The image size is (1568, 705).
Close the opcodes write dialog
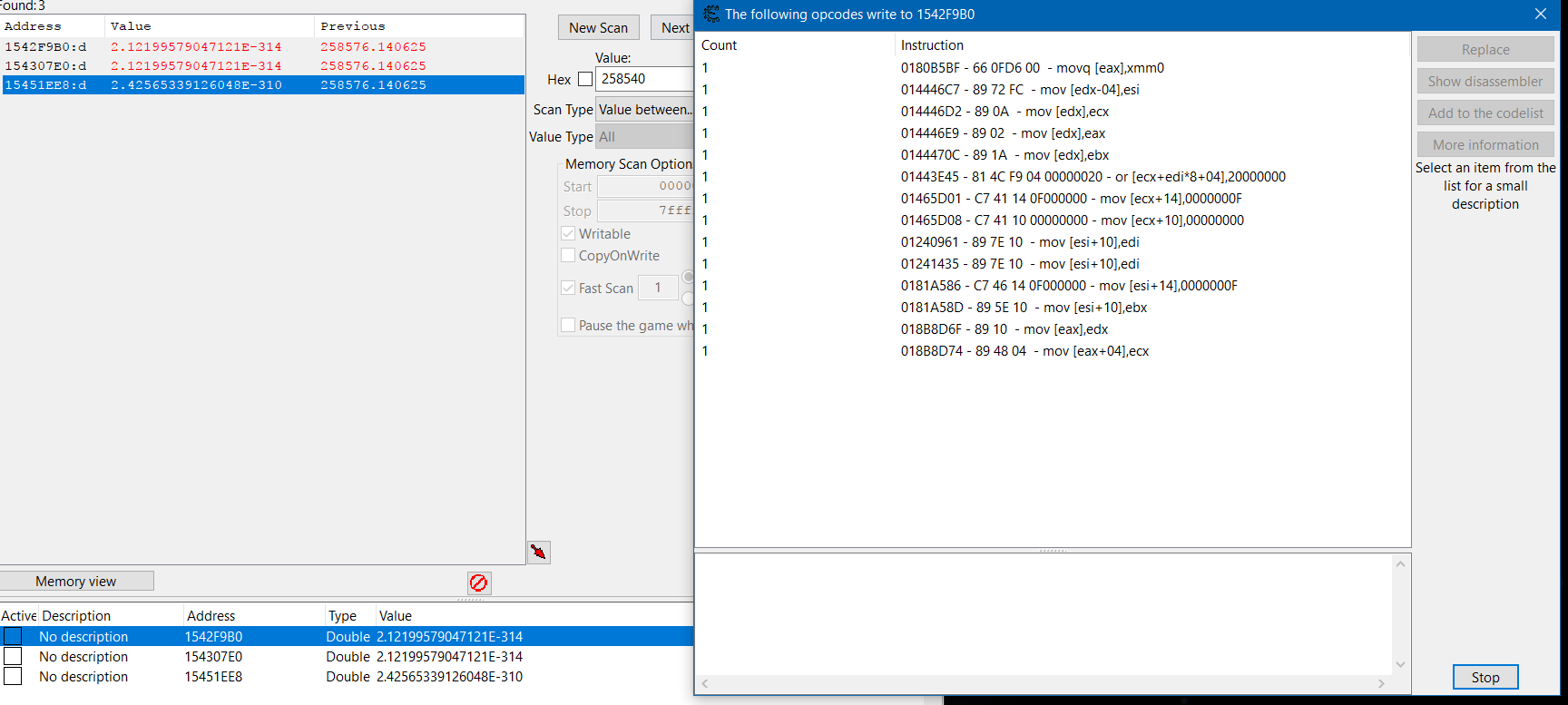coord(1540,15)
